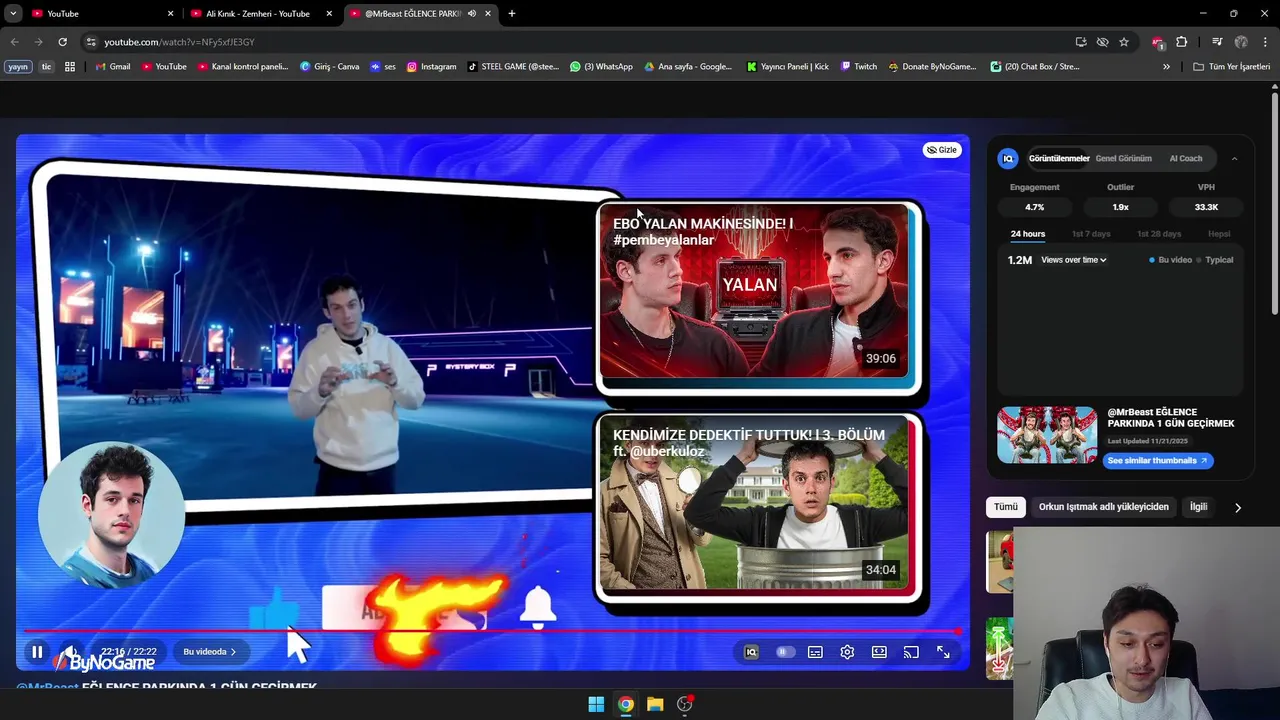The height and width of the screenshot is (720, 1280).
Task: Click the MrBeast video thumbnail in vidIQ panel
Action: tap(1047, 435)
